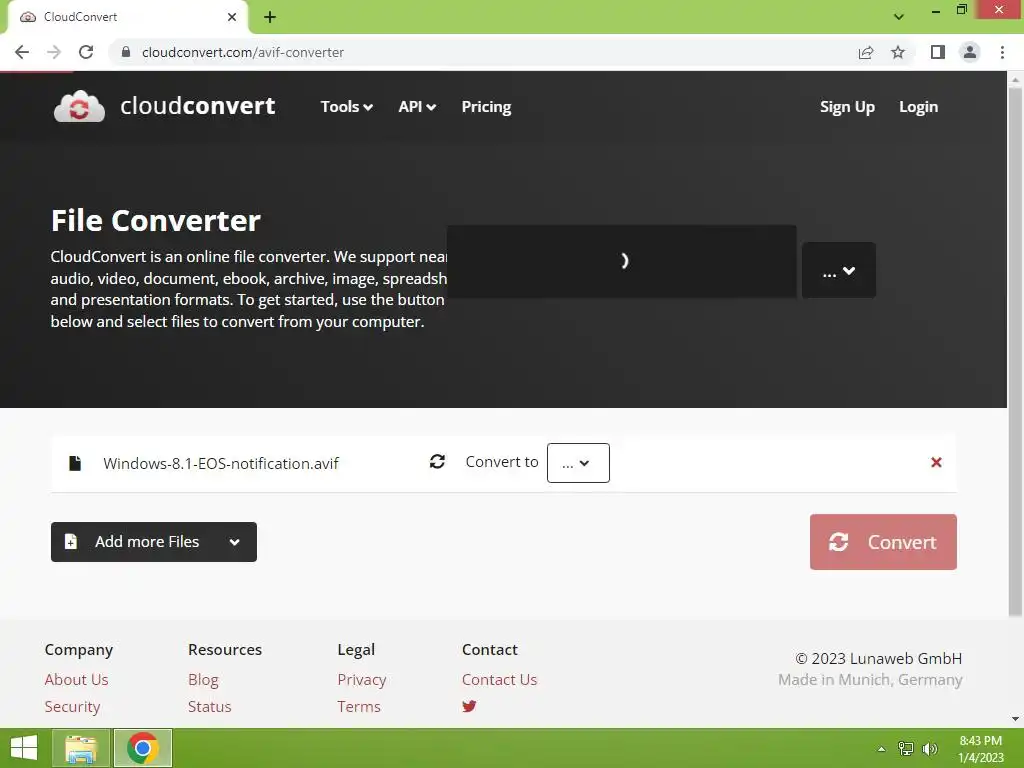This screenshot has width=1024, height=768.
Task: Open the hero target format dropdown
Action: (x=839, y=270)
